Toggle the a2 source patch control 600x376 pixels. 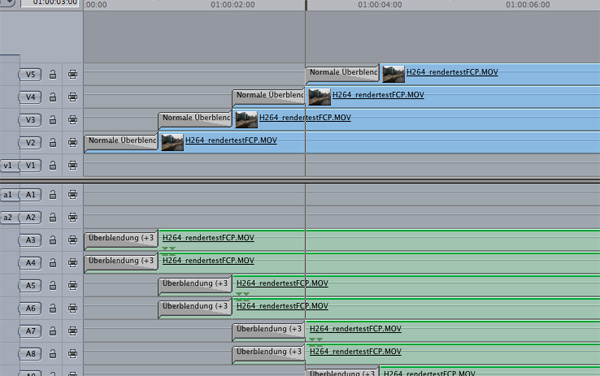(x=8, y=218)
